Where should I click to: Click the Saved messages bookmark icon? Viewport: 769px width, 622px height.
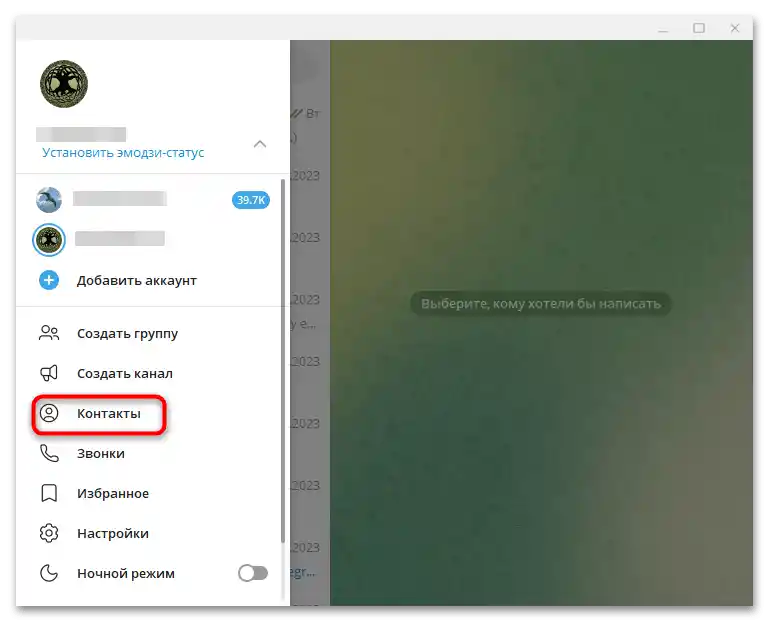[49, 493]
